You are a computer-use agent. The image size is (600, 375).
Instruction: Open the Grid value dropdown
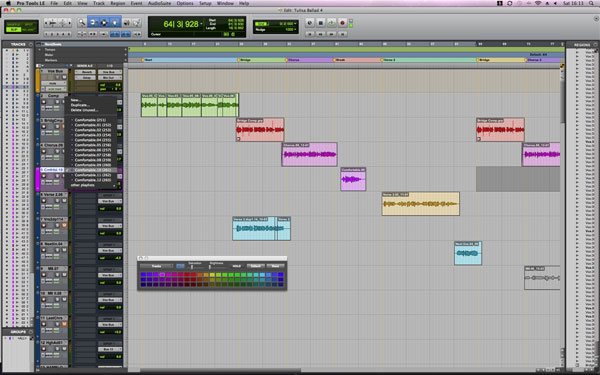tap(295, 24)
